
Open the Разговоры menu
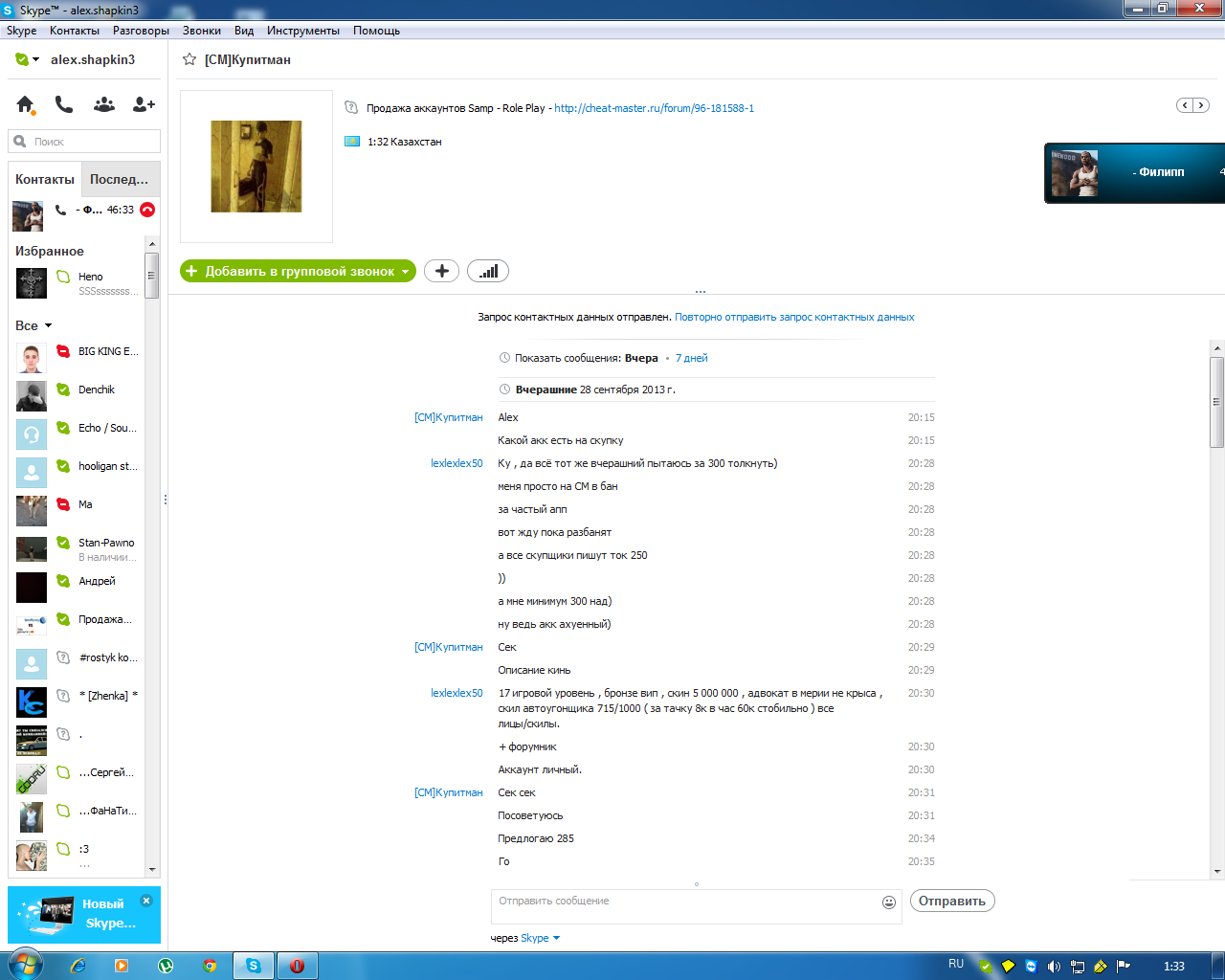141,31
